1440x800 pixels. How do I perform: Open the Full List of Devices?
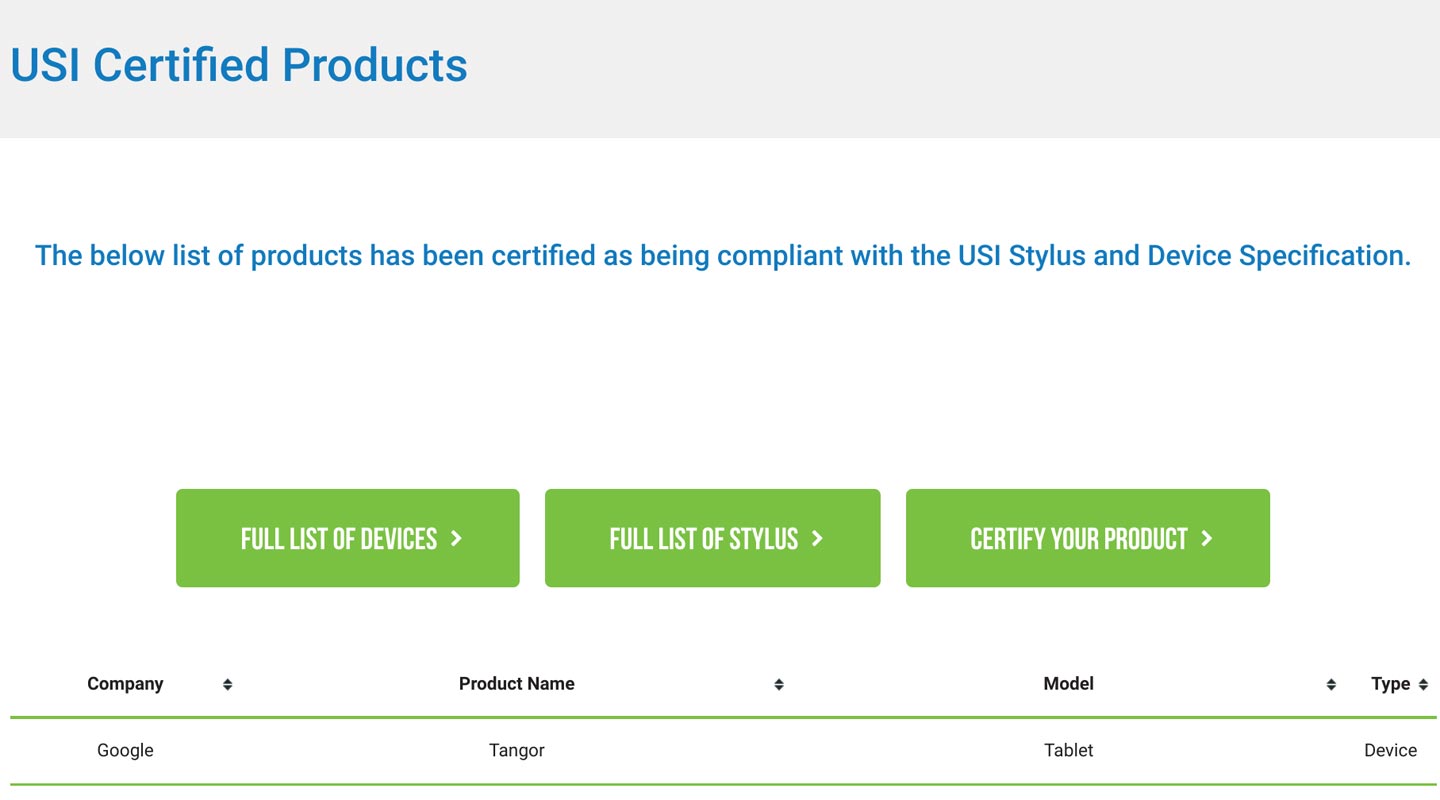point(338,539)
